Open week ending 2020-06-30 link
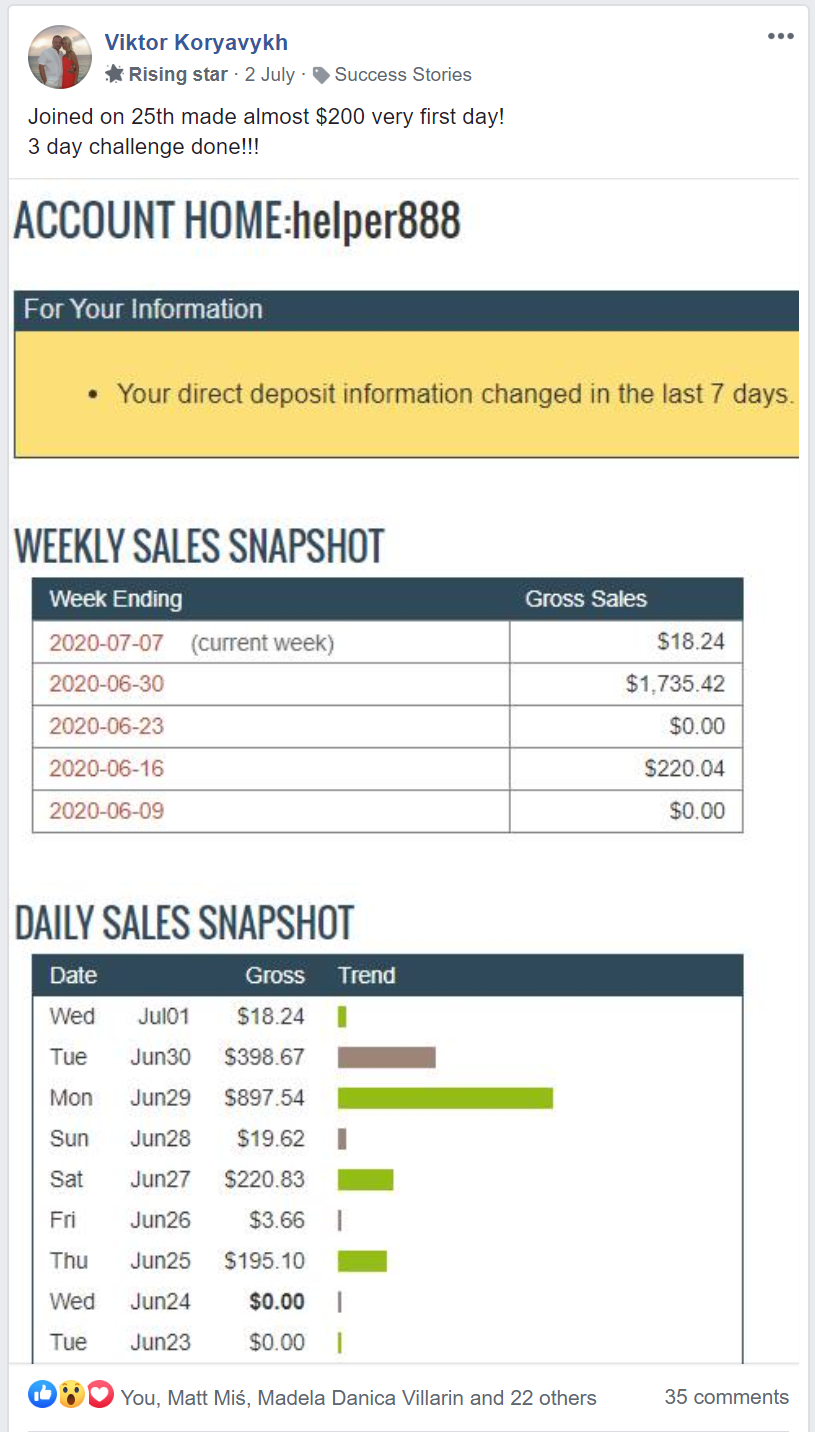Image resolution: width=815 pixels, height=1432 pixels. (106, 684)
